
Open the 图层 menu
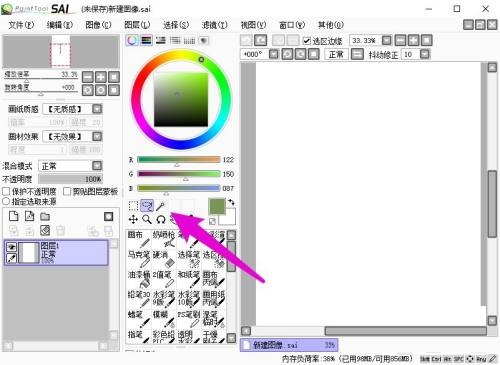(137, 25)
